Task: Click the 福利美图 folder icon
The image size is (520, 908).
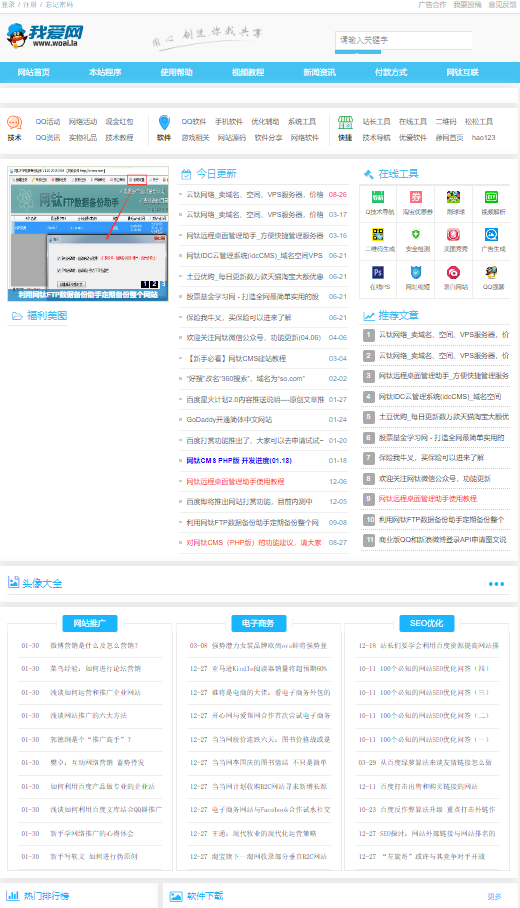Action: coord(17,316)
